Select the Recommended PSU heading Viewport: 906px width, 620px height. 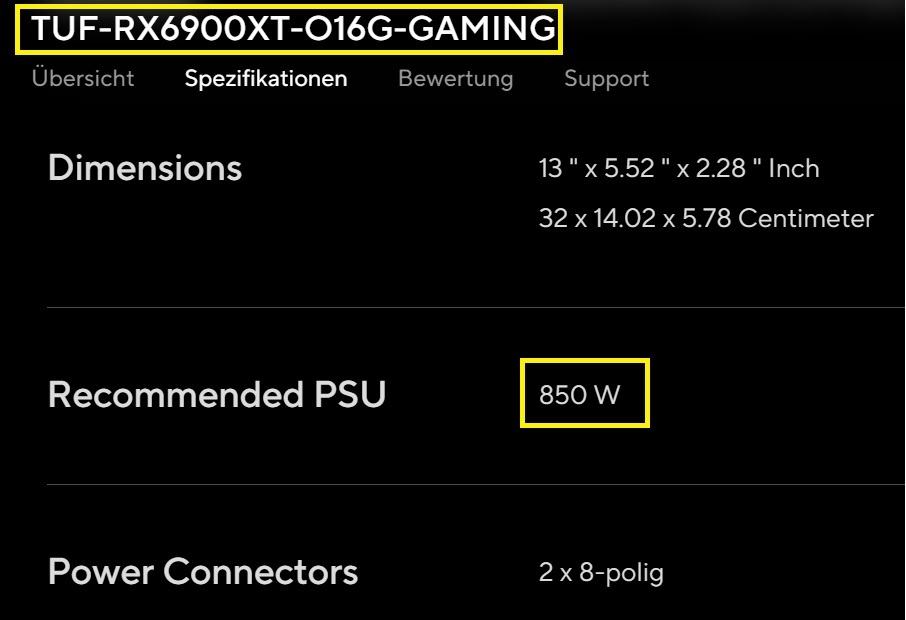click(x=216, y=395)
